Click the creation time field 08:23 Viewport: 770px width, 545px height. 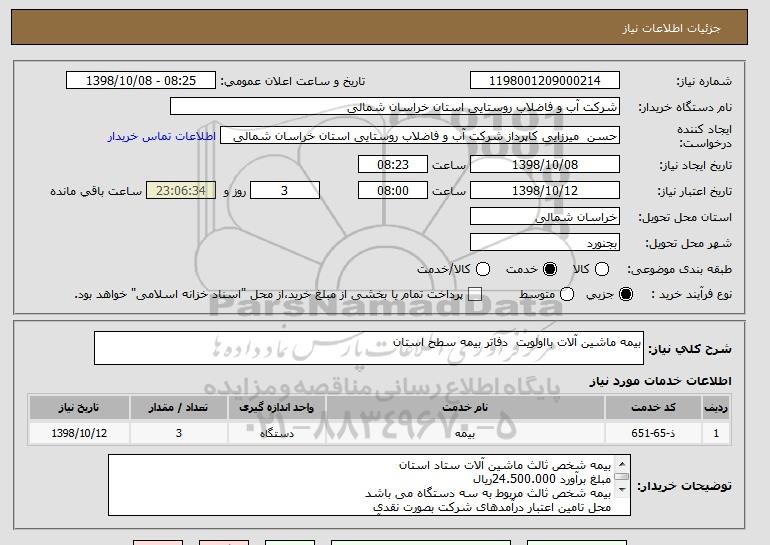coord(393,164)
